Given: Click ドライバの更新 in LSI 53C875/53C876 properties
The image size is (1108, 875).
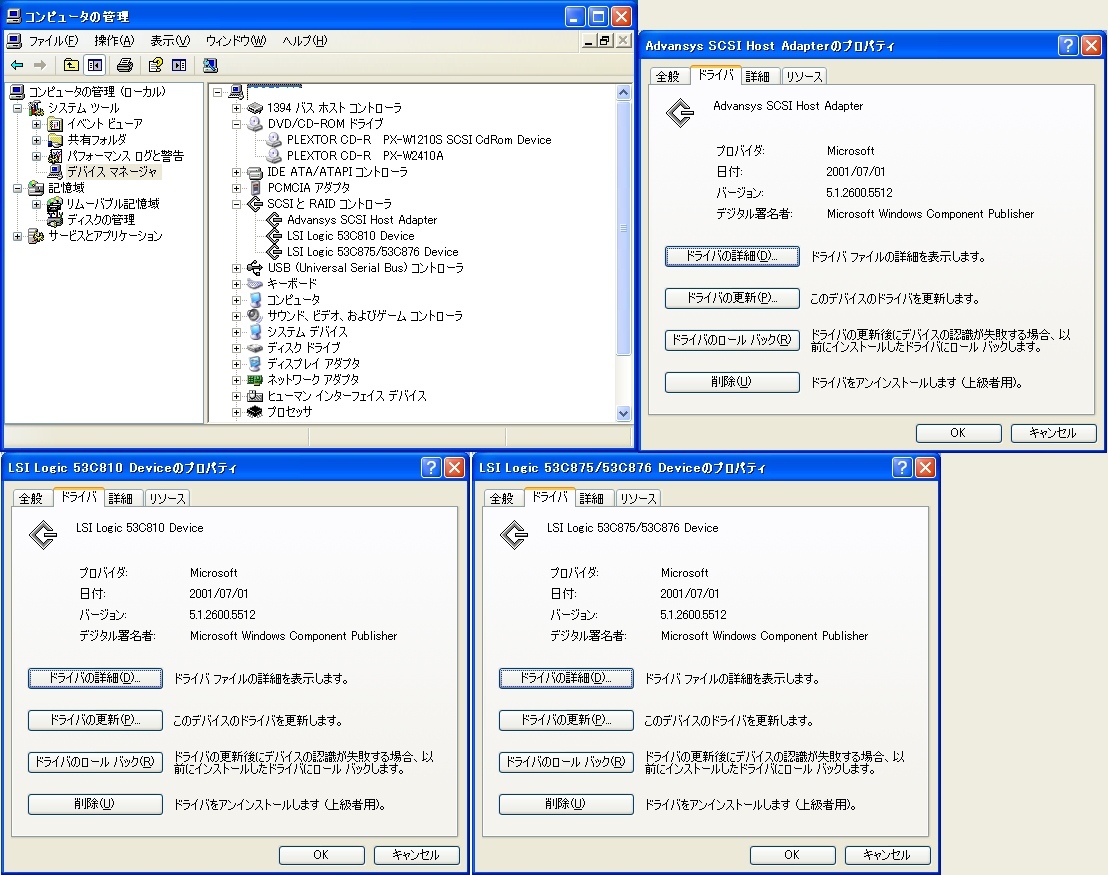Looking at the screenshot, I should click(566, 720).
